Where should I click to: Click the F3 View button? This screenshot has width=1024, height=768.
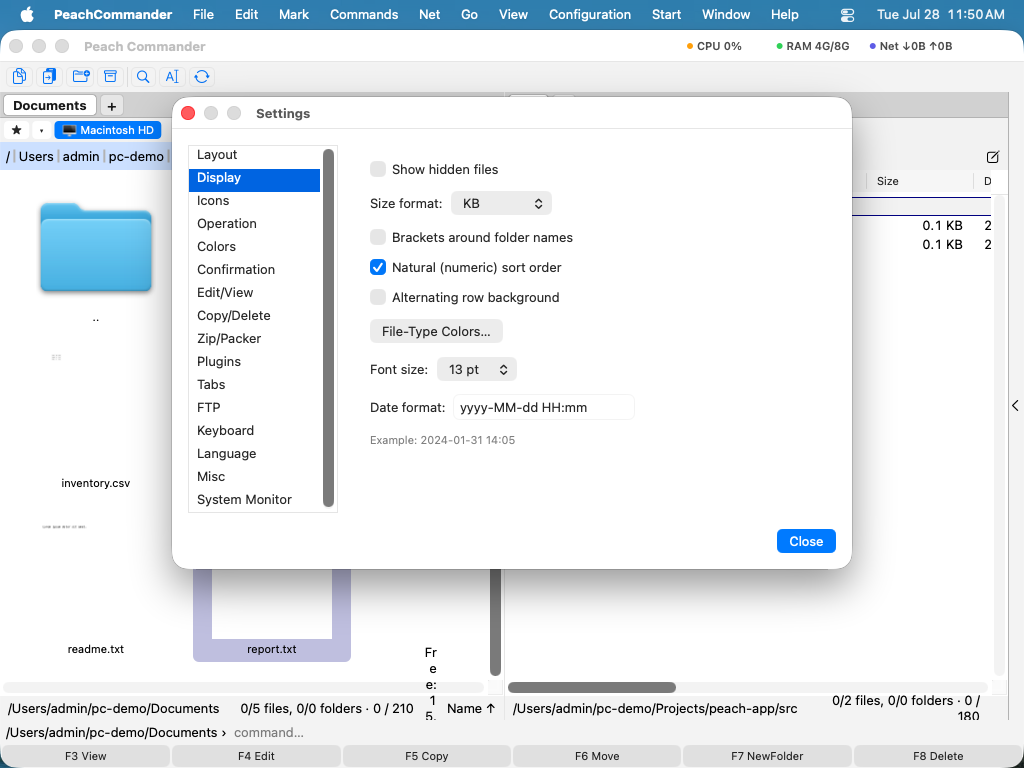(x=86, y=756)
